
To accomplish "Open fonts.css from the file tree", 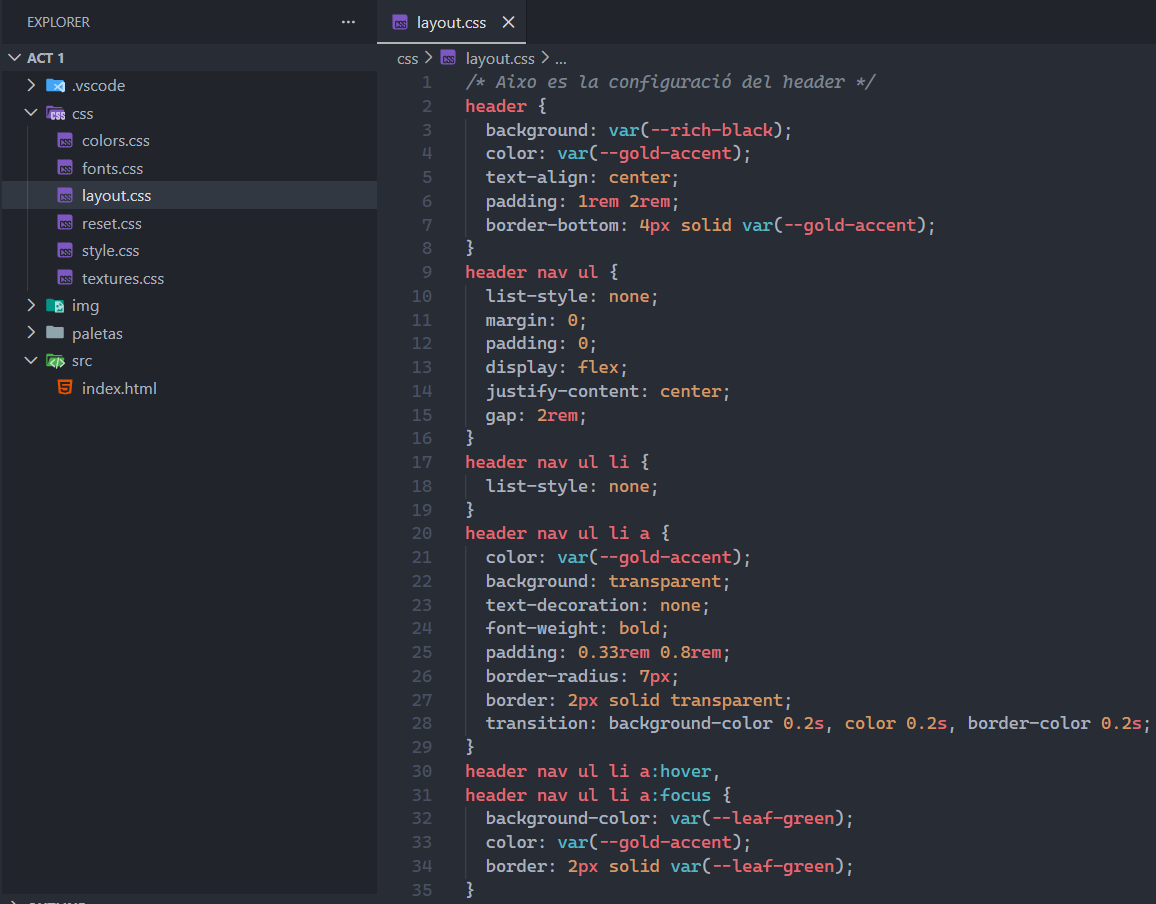I will [x=112, y=169].
